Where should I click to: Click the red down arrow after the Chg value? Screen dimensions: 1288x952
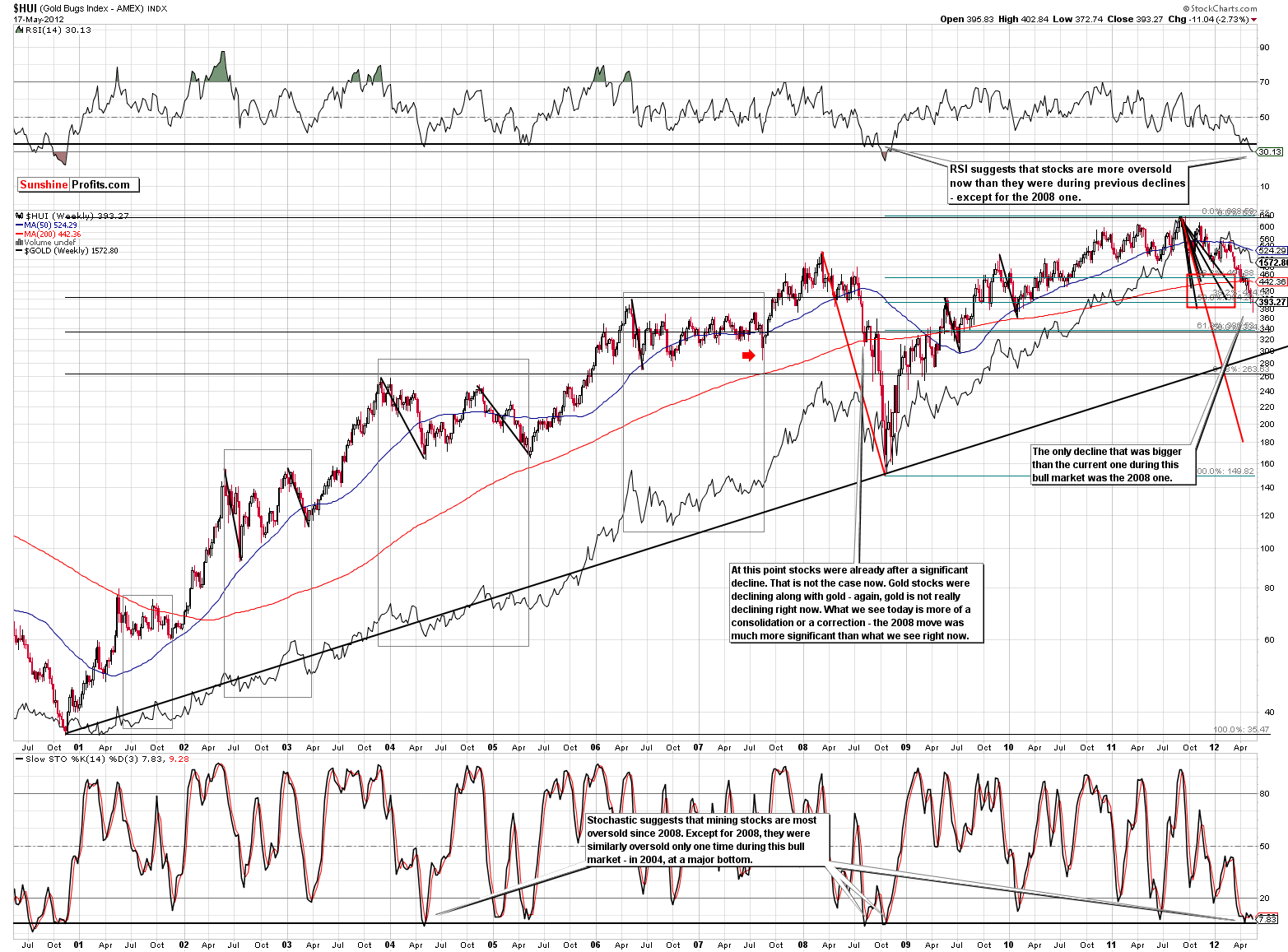click(x=1253, y=20)
